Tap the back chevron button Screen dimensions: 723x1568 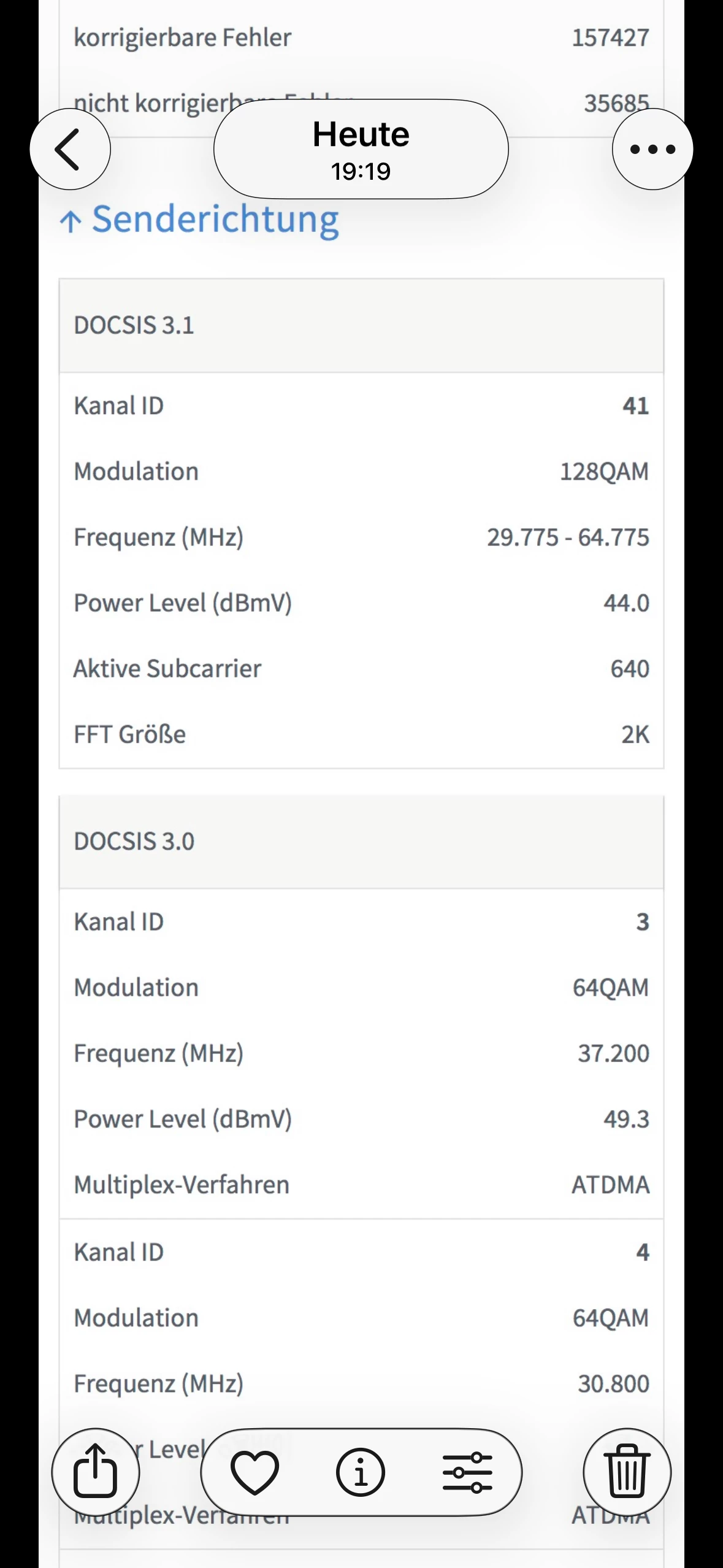(70, 149)
